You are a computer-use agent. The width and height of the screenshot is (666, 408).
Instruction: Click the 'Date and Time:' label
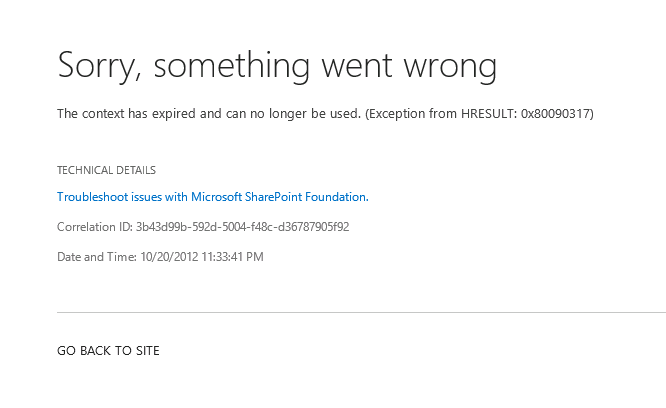(x=97, y=257)
